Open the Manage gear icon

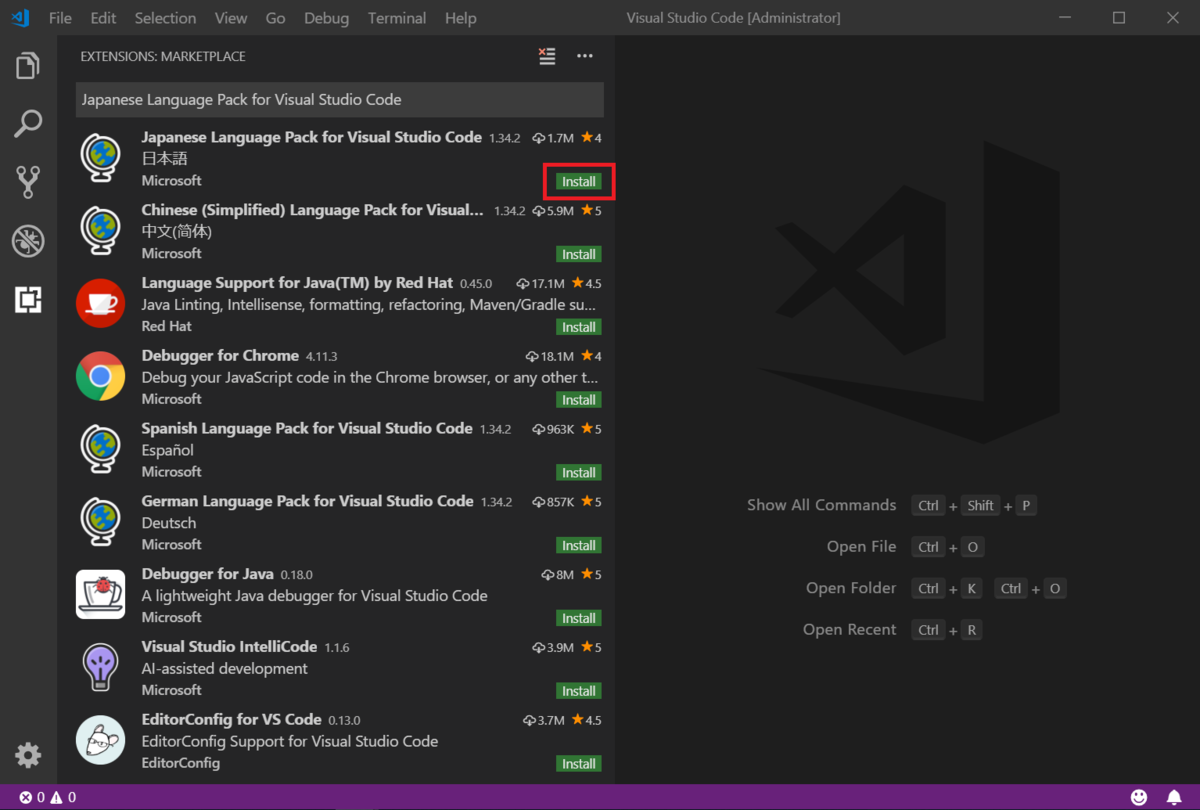(x=28, y=755)
